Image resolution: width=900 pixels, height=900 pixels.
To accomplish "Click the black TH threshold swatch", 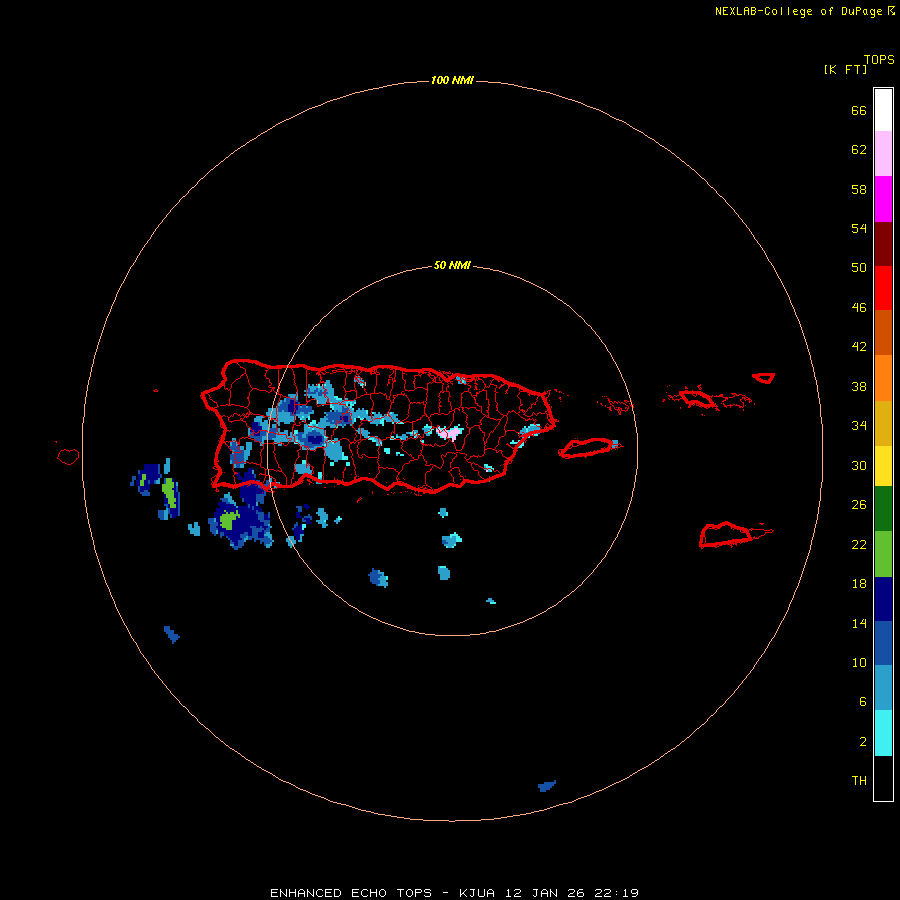I will [x=883, y=778].
